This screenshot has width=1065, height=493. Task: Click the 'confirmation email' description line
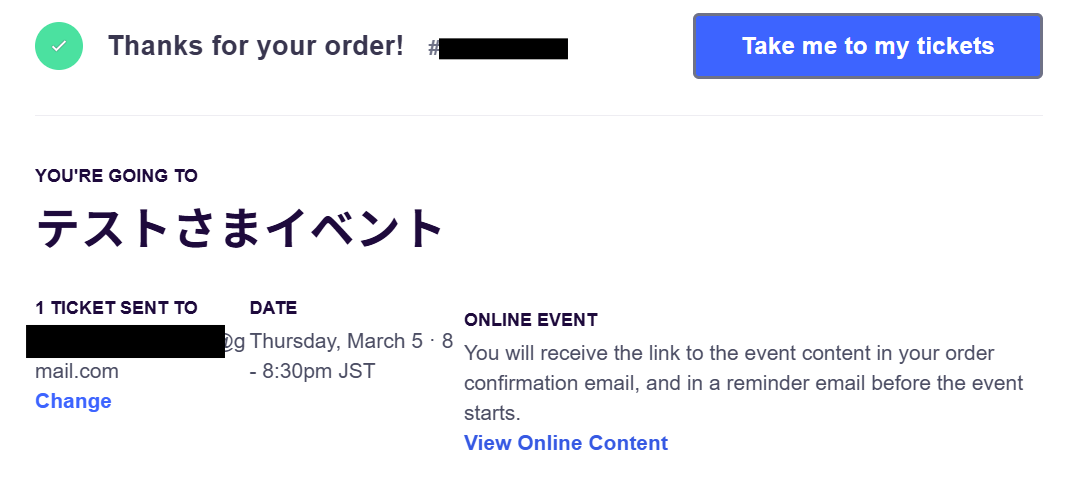click(x=743, y=383)
